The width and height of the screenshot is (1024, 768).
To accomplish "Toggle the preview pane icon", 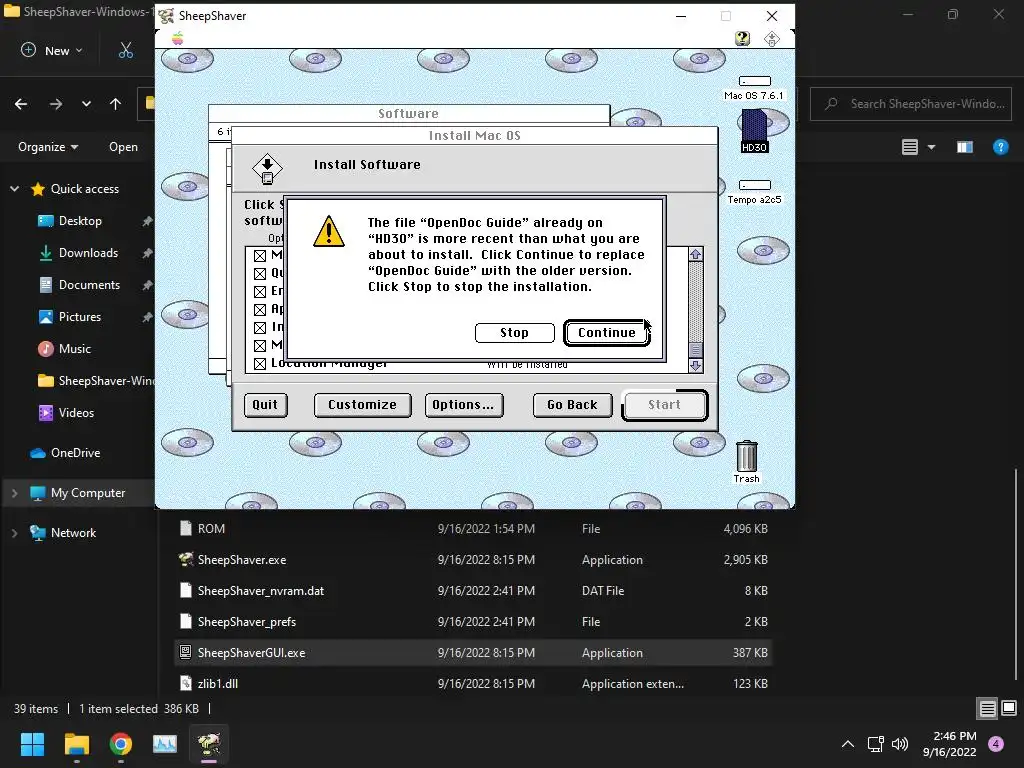I will click(x=965, y=147).
